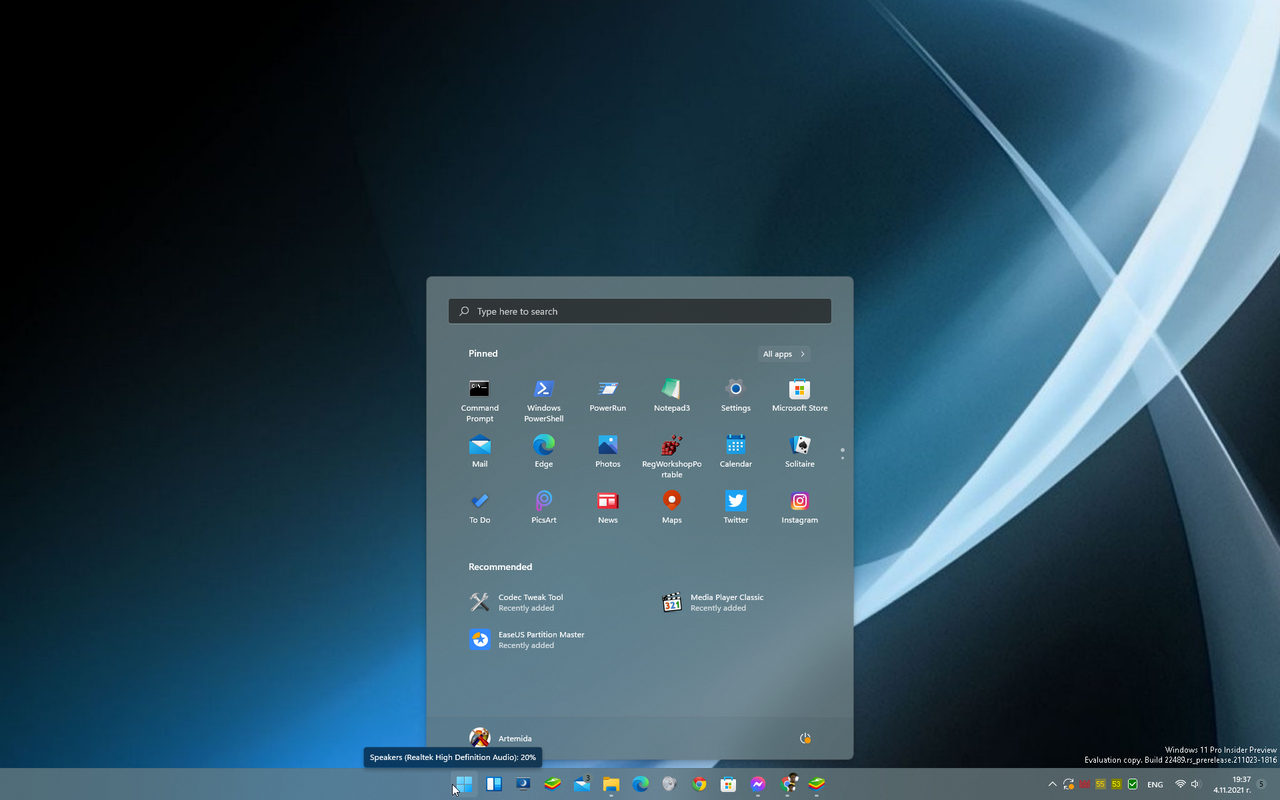Launch RegWorkshopPortable from pinned apps
1280x800 pixels.
[672, 456]
